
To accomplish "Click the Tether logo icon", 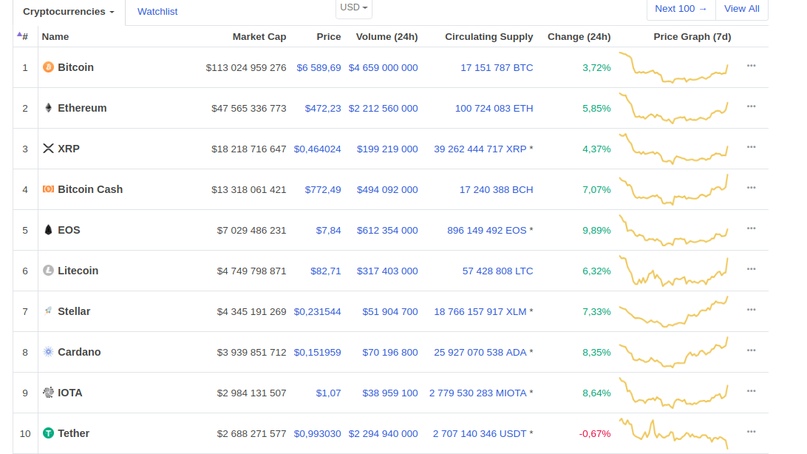I will (x=48, y=433).
